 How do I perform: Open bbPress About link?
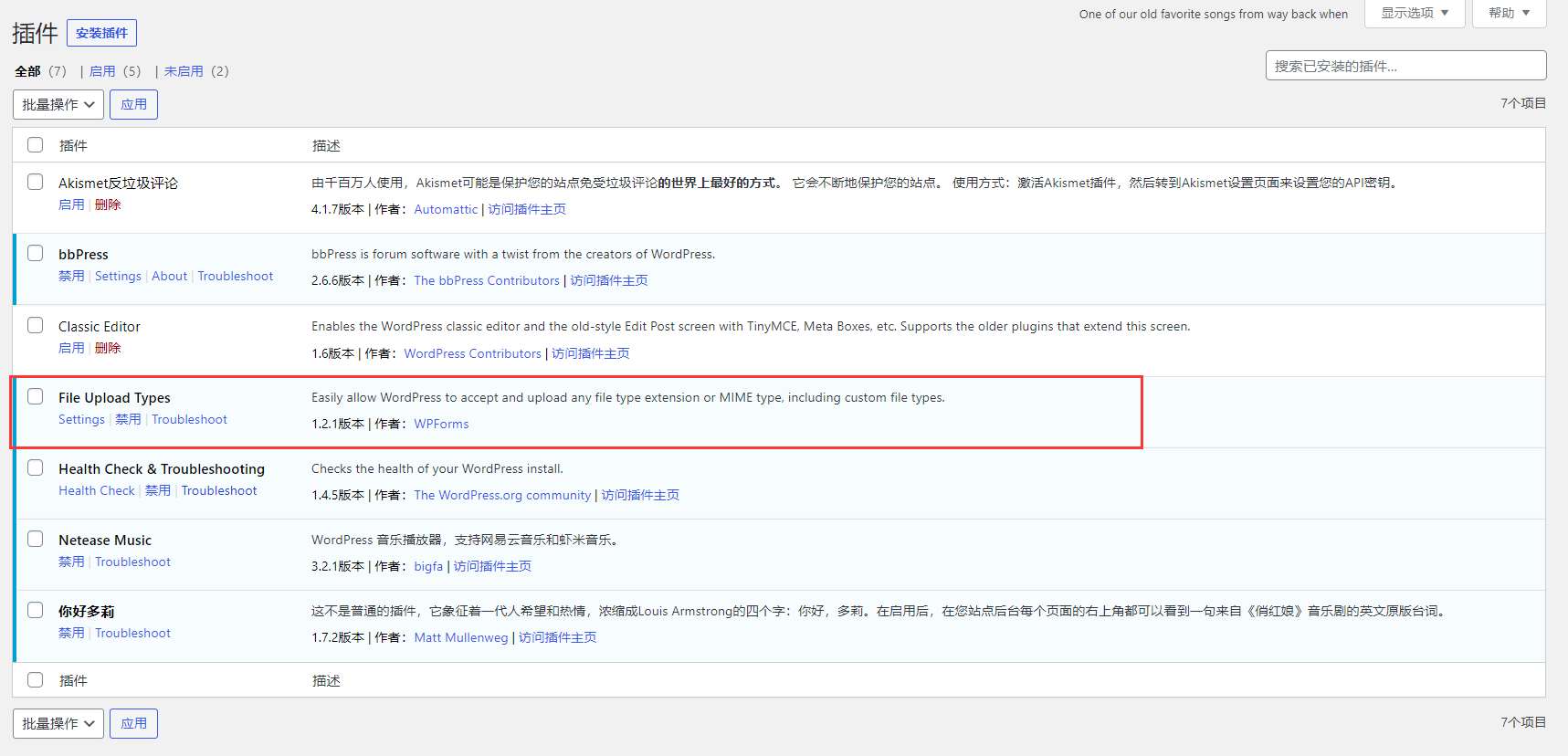coord(169,277)
